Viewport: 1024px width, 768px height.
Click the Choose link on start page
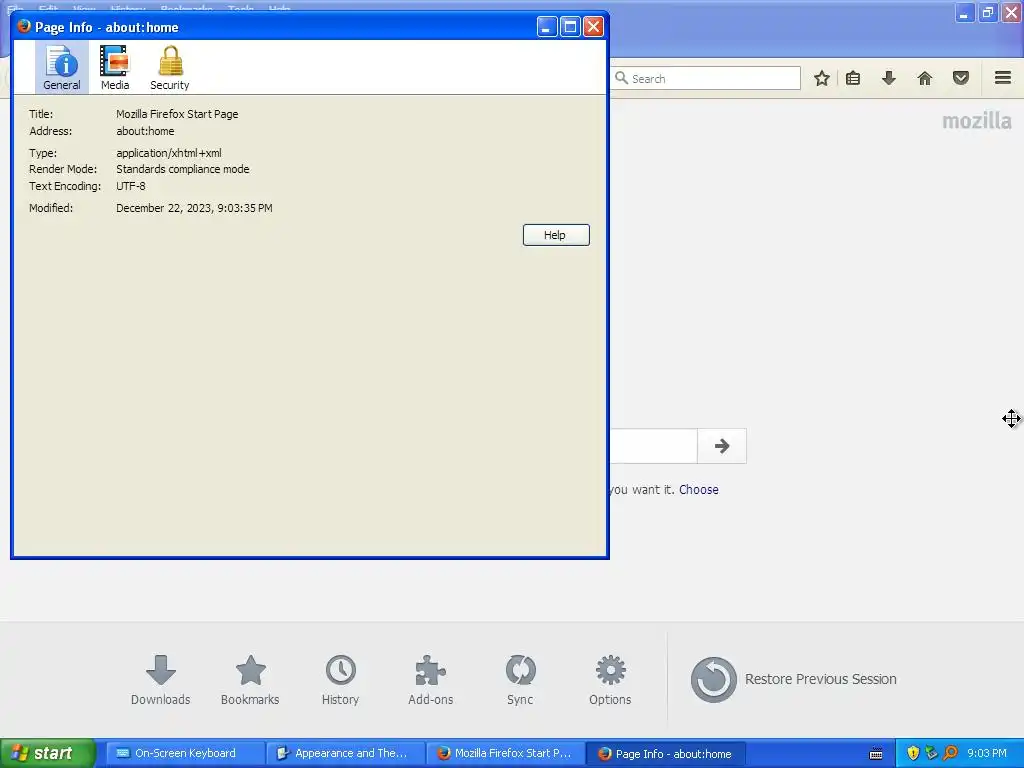click(x=699, y=490)
